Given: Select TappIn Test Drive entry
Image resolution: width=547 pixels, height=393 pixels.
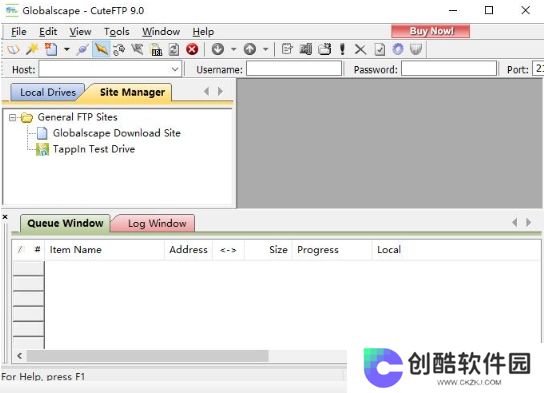Looking at the screenshot, I should (x=93, y=149).
